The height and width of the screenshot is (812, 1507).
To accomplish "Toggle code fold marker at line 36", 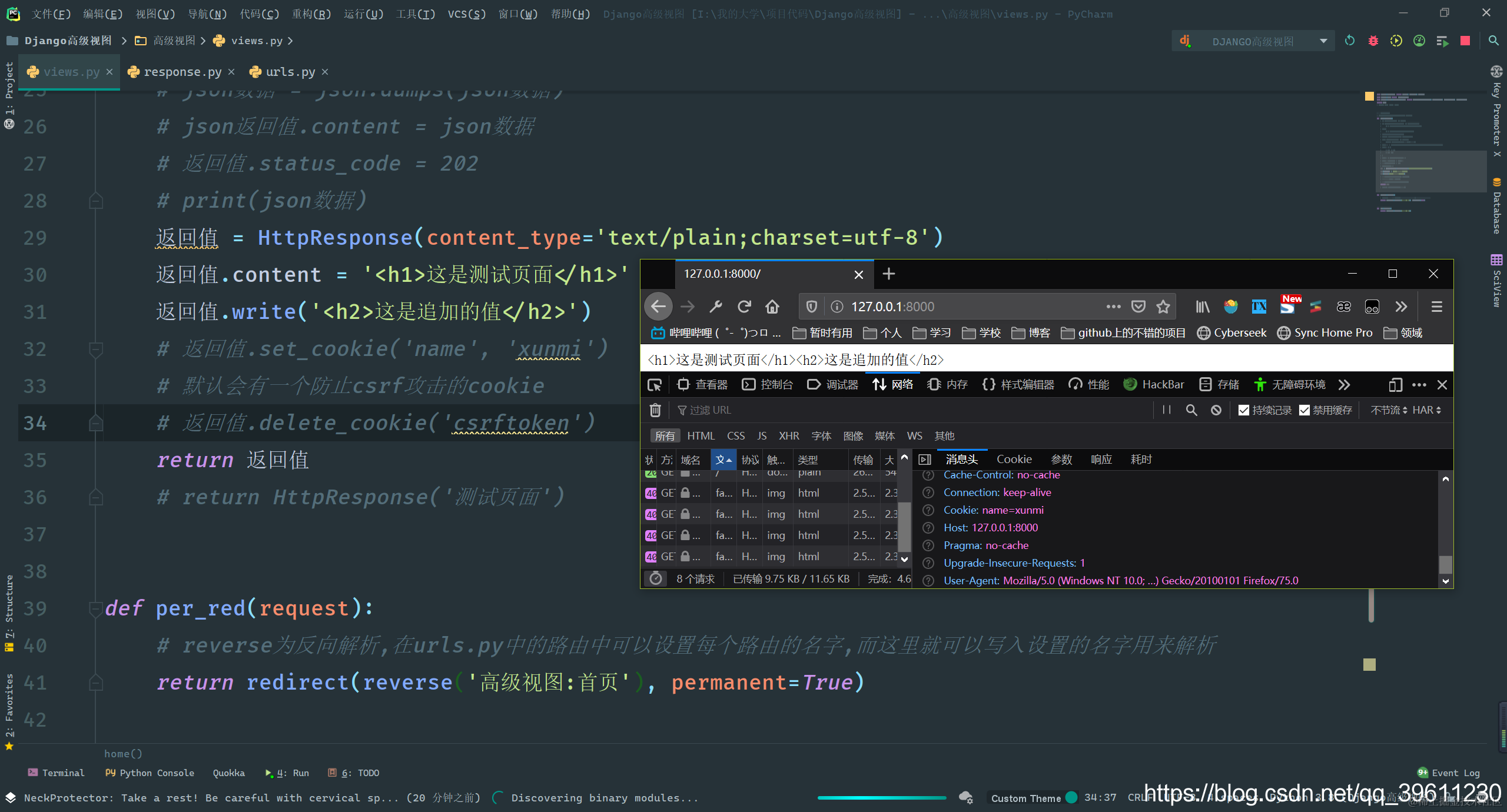I will click(x=95, y=497).
